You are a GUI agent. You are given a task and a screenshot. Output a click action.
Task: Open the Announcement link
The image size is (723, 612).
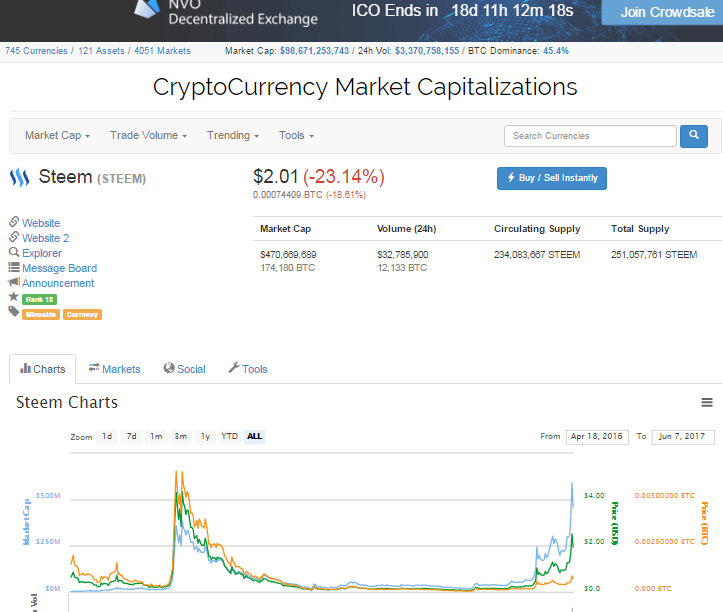click(x=58, y=283)
